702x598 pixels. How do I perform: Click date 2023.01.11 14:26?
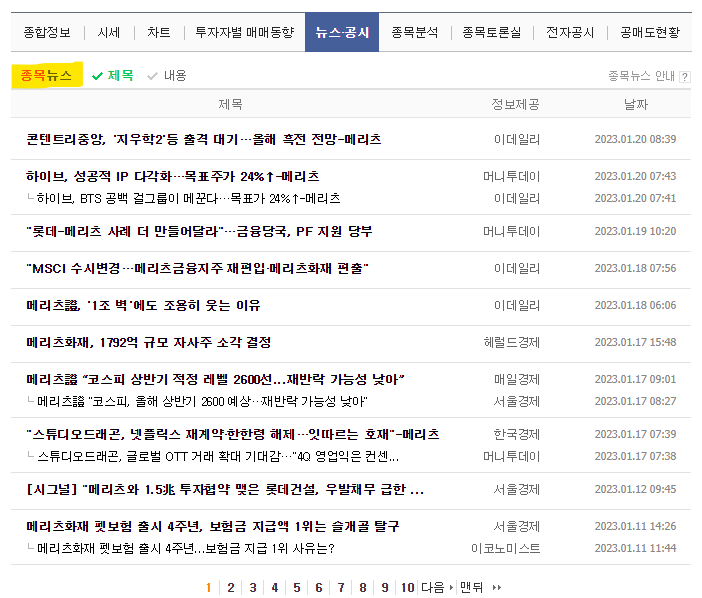click(635, 526)
